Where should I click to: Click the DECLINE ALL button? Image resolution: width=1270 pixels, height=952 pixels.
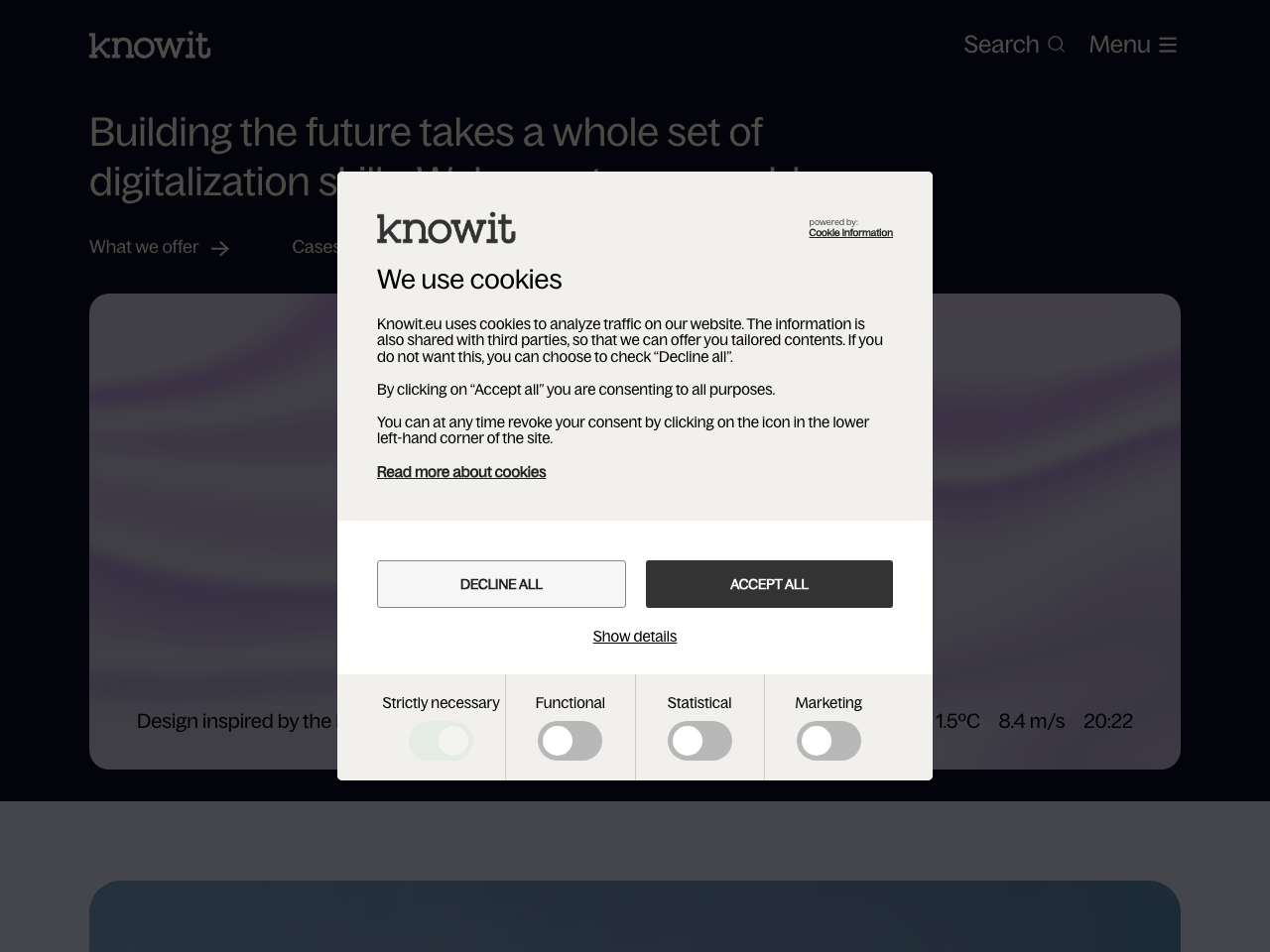501,584
